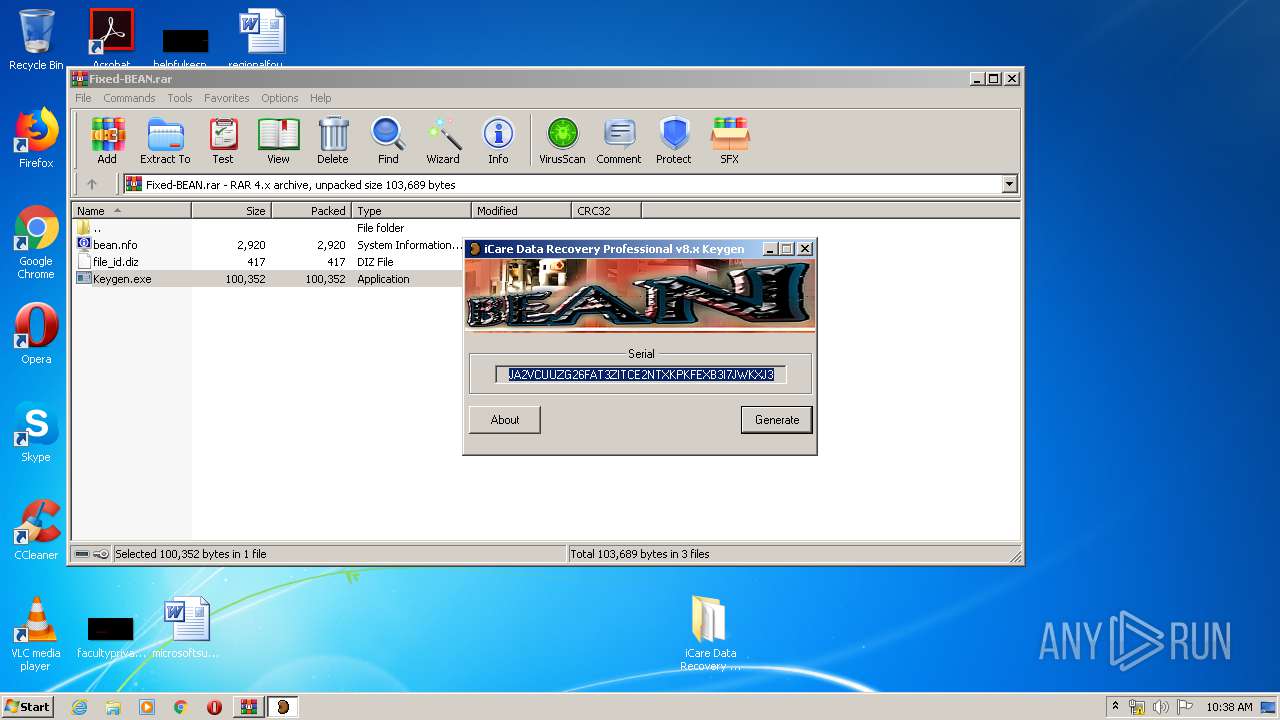This screenshot has width=1280, height=720.
Task: Sort by Modified column header
Action: coord(521,211)
